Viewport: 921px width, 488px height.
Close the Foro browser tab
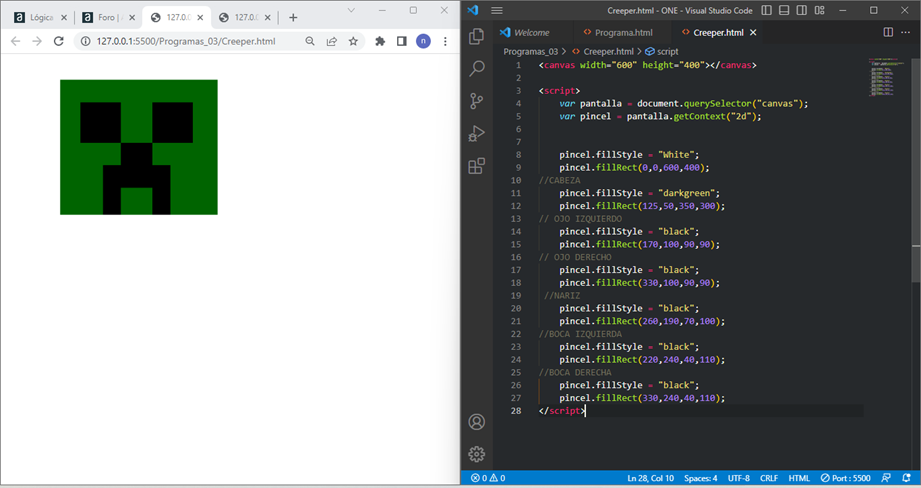[132, 18]
